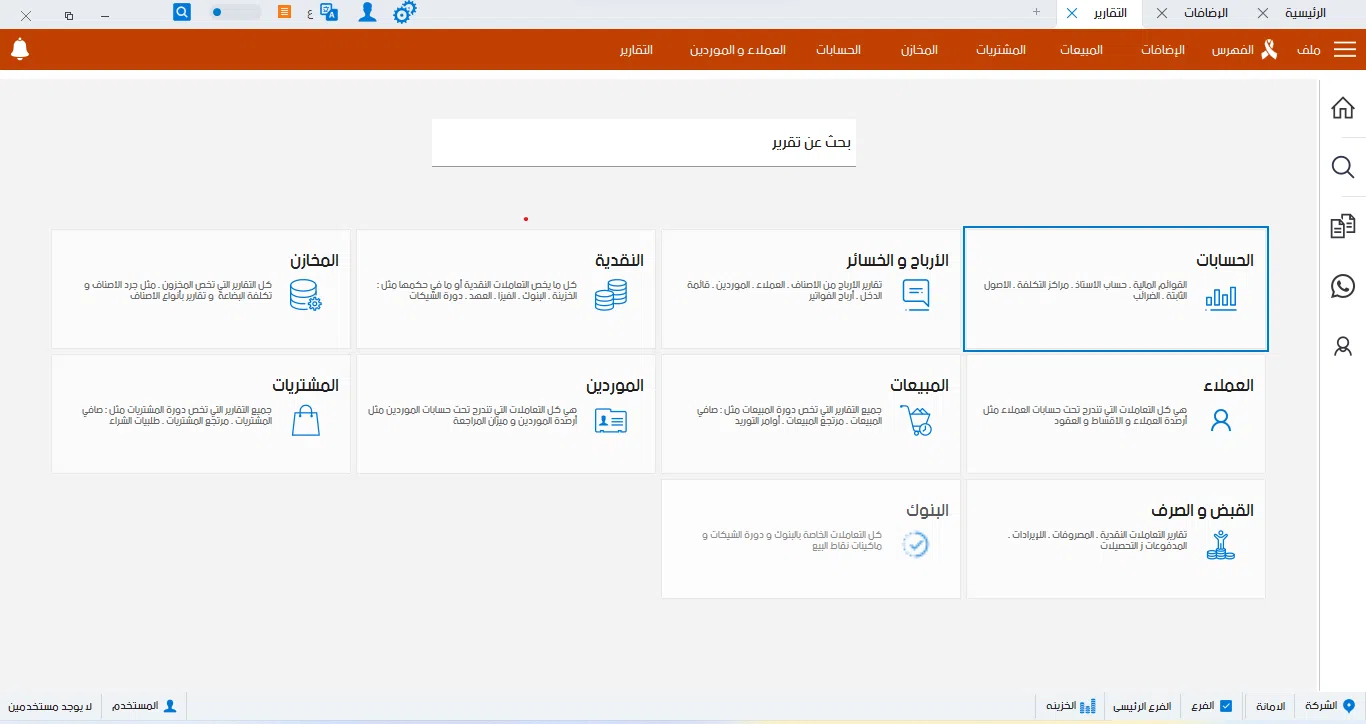Click the magnifier search icon in the title bar
Viewport: 1366px width, 724px height.
[x=180, y=11]
